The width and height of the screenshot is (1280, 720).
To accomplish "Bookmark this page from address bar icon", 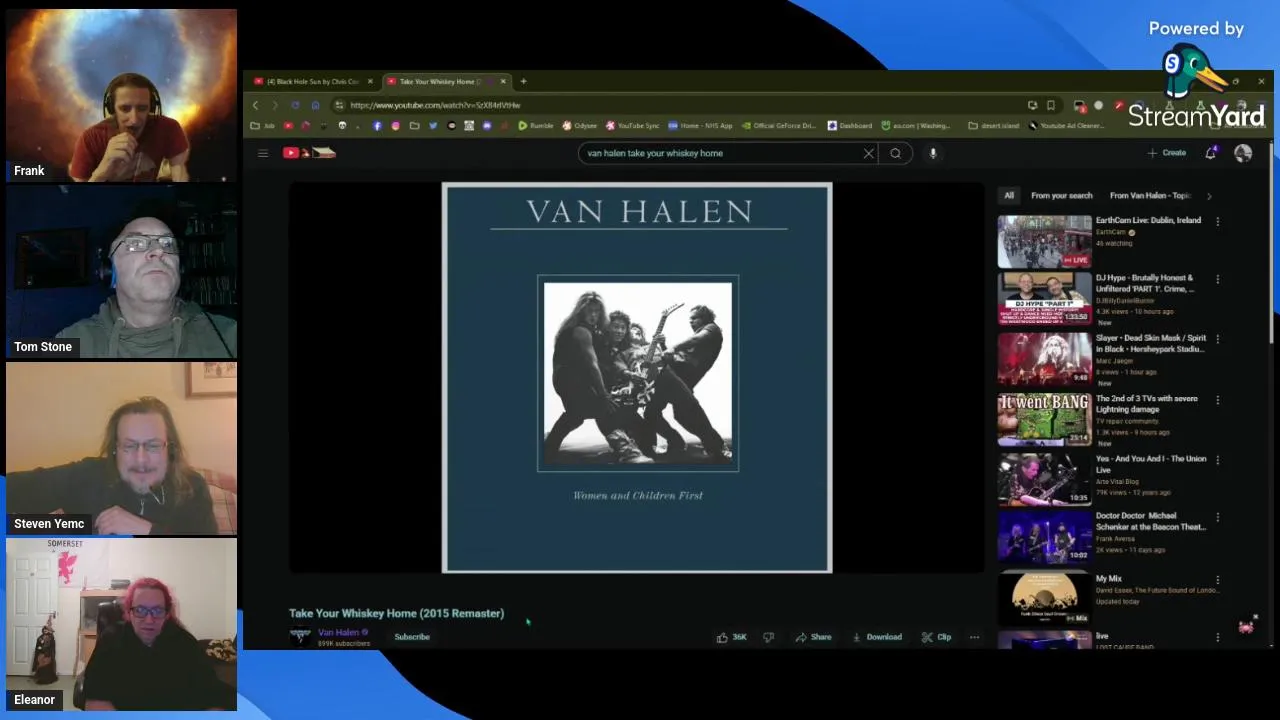I will click(x=1051, y=105).
